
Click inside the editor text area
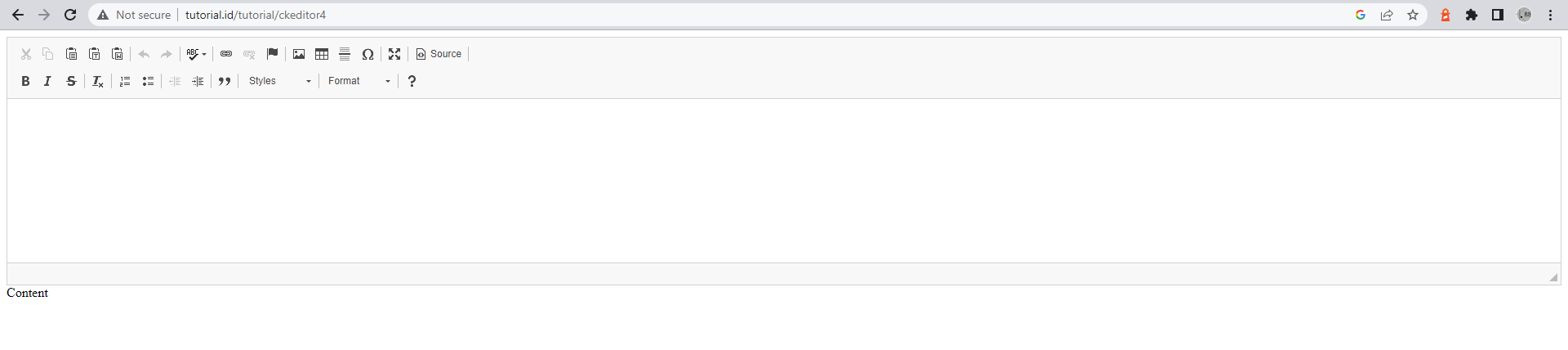(x=784, y=181)
